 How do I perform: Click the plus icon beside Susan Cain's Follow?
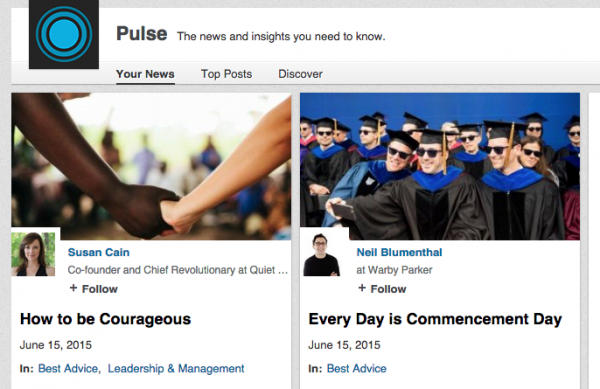click(x=73, y=288)
